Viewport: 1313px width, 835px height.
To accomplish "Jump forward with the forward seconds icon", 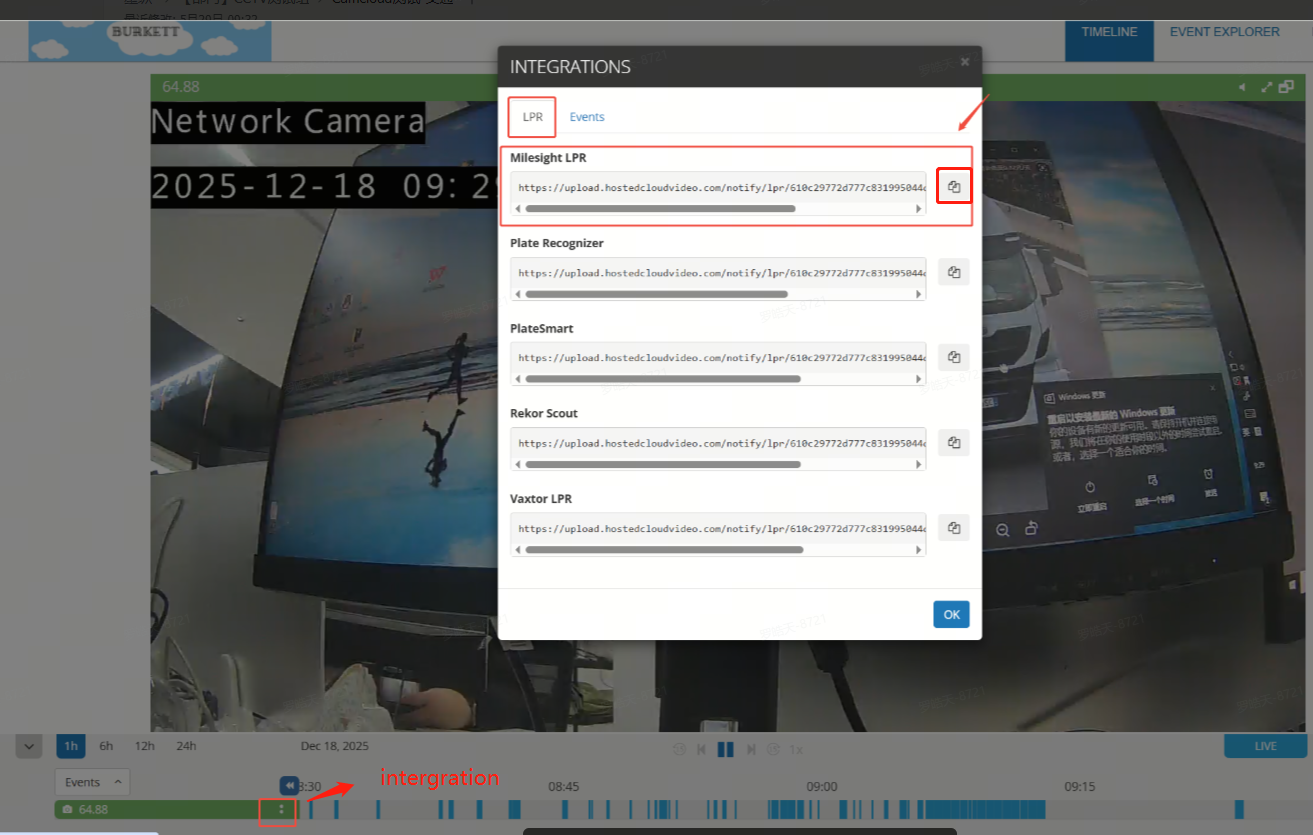I will pyautogui.click(x=773, y=749).
